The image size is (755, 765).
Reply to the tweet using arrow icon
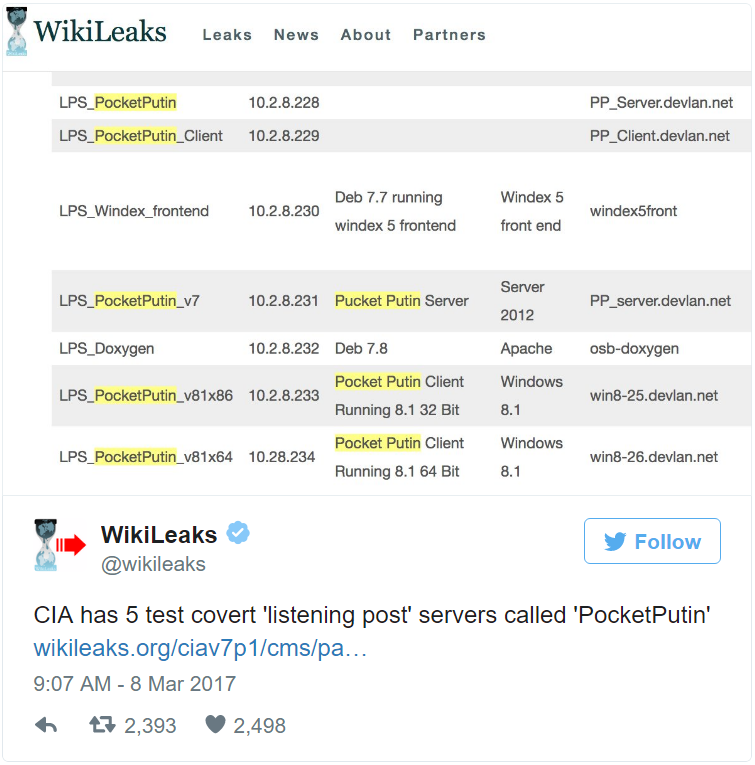pyautogui.click(x=46, y=725)
